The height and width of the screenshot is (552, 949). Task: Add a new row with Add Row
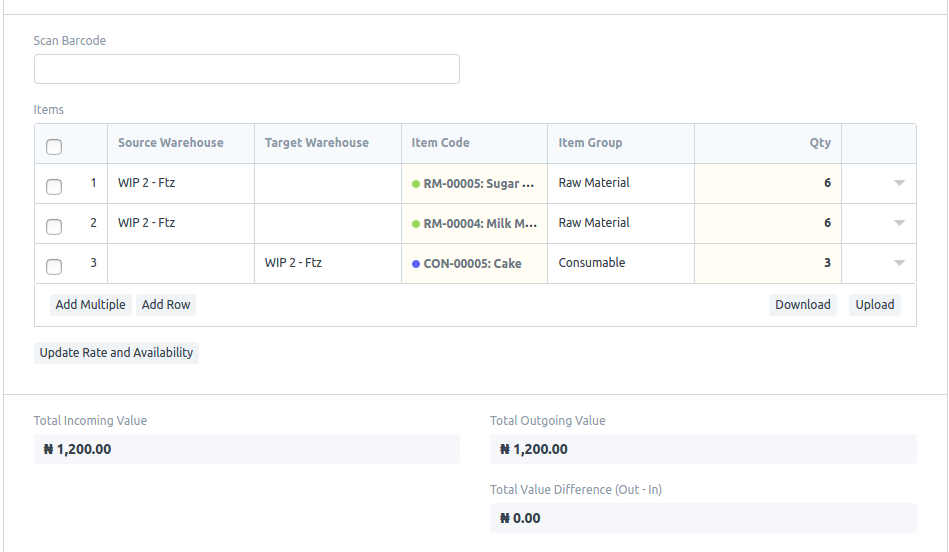pyautogui.click(x=166, y=304)
